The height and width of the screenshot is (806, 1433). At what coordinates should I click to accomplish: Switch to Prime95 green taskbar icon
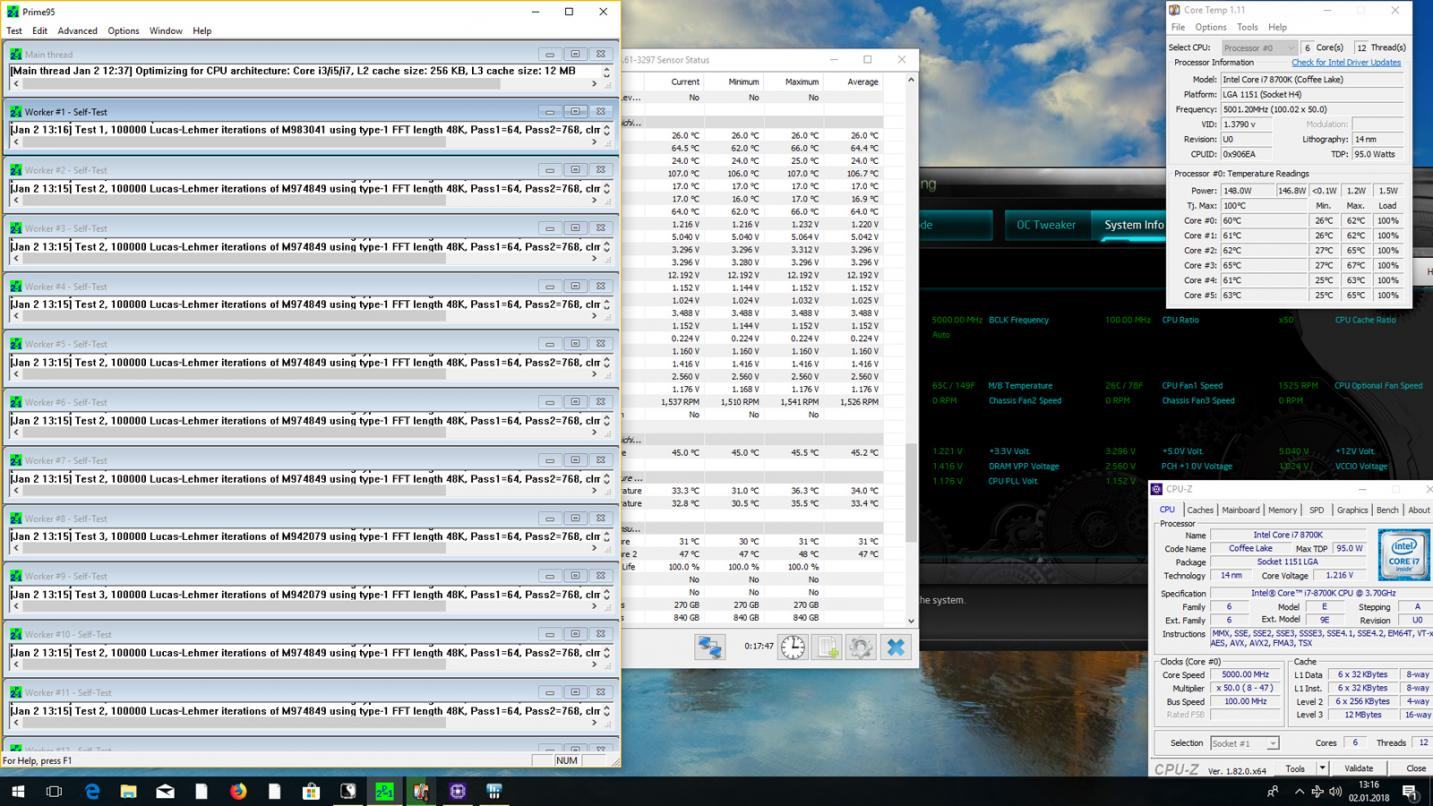click(x=384, y=791)
